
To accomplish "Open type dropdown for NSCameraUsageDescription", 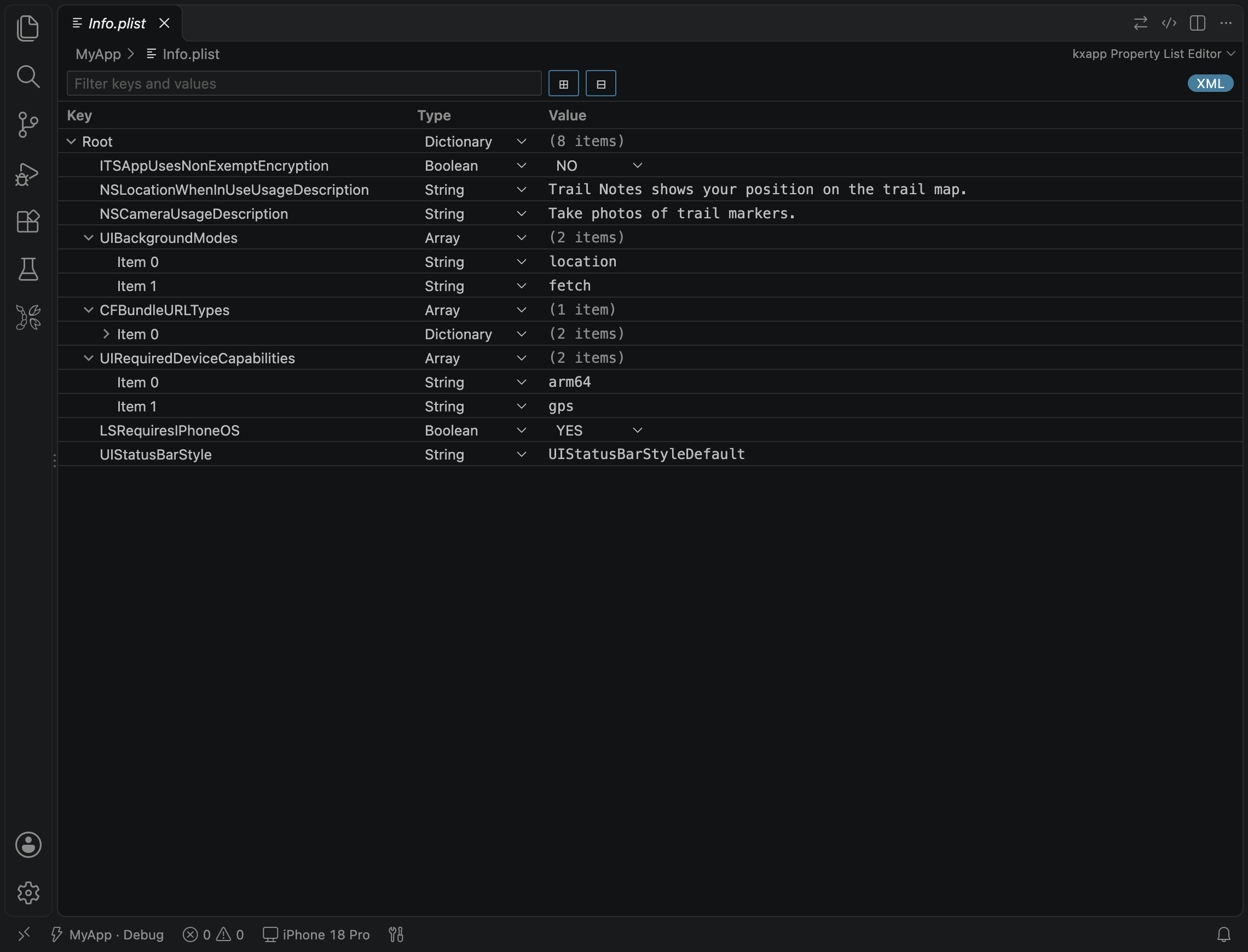I will (476, 213).
